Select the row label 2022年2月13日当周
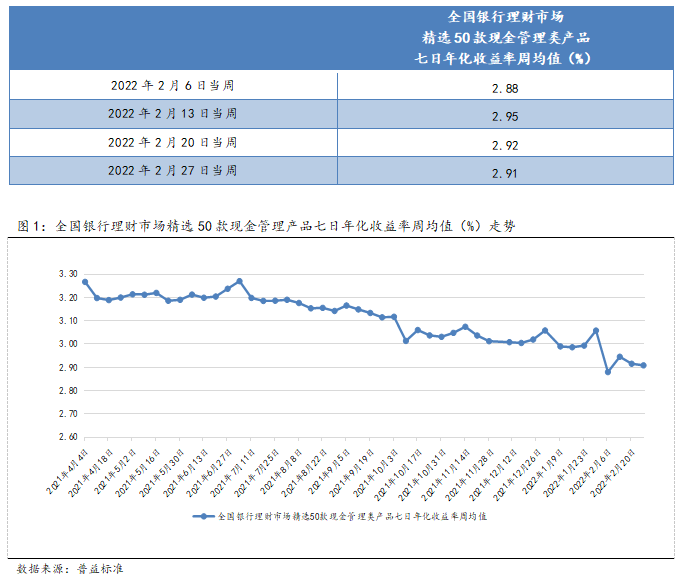Viewport: 684px width, 579px height. coord(173,114)
